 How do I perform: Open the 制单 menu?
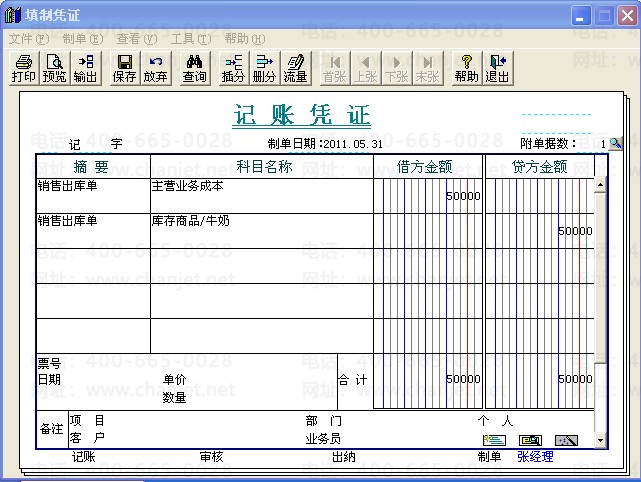click(82, 38)
